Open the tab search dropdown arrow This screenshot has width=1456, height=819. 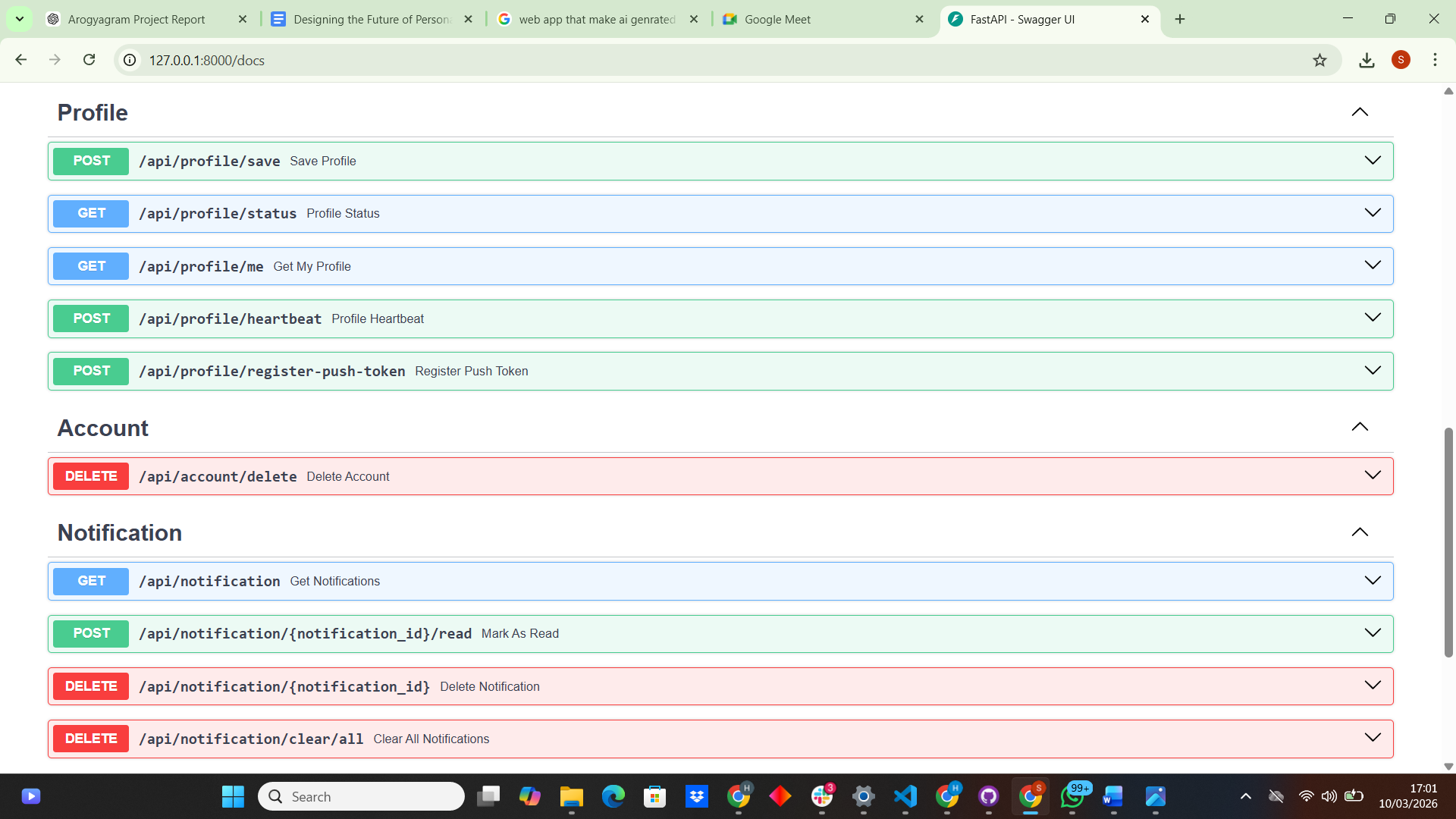(20, 19)
